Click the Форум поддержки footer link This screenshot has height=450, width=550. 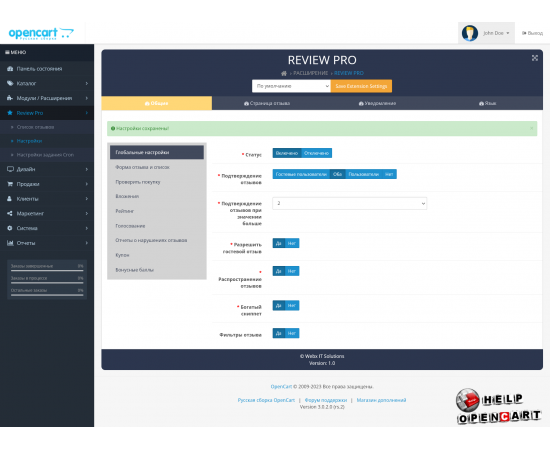[x=326, y=400]
